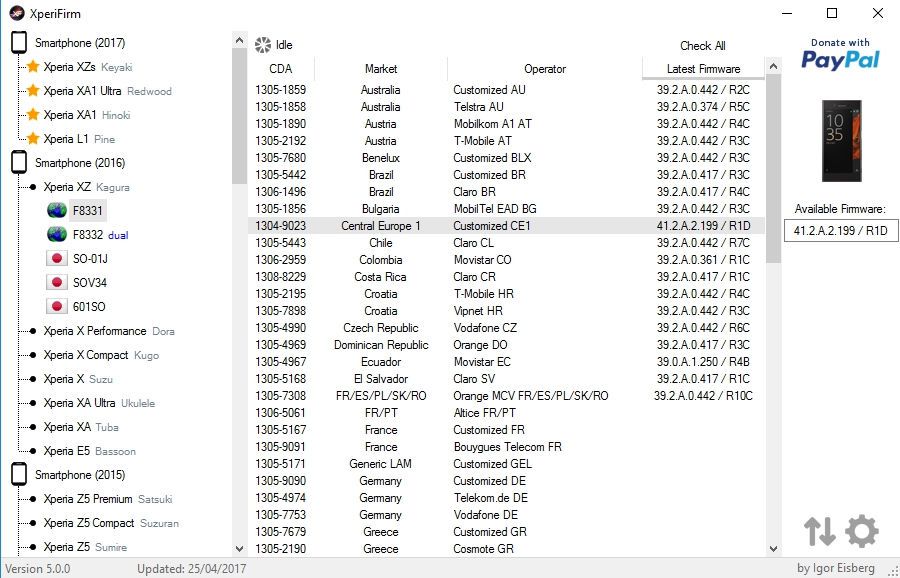Click the Japan flag icon for SOV34
Screen dimensions: 900x578
click(56, 282)
